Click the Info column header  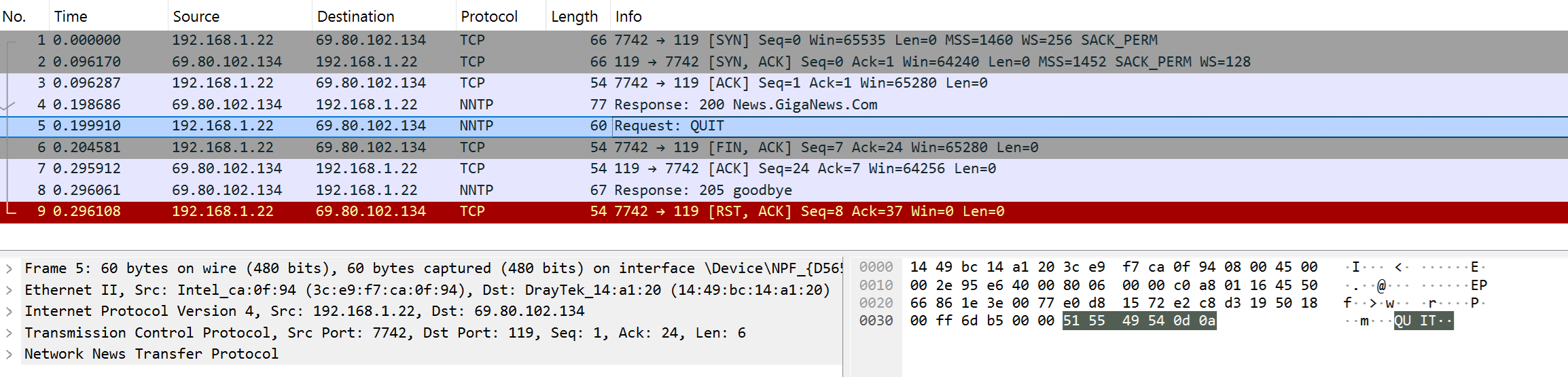pyautogui.click(x=628, y=16)
